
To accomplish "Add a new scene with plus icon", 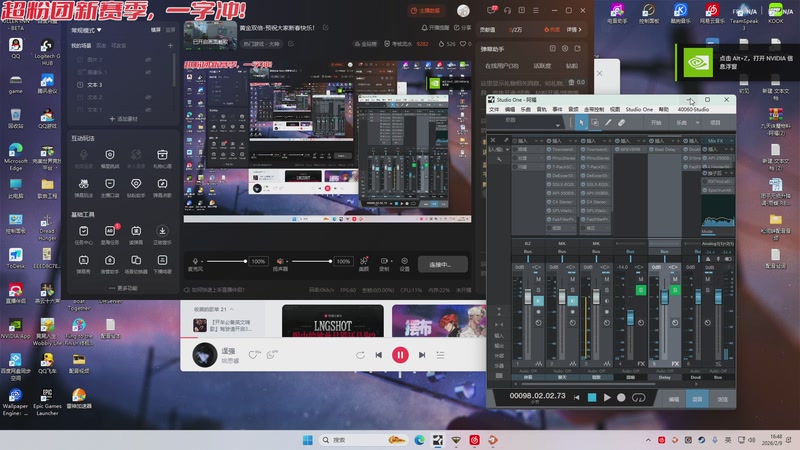I will click(170, 45).
